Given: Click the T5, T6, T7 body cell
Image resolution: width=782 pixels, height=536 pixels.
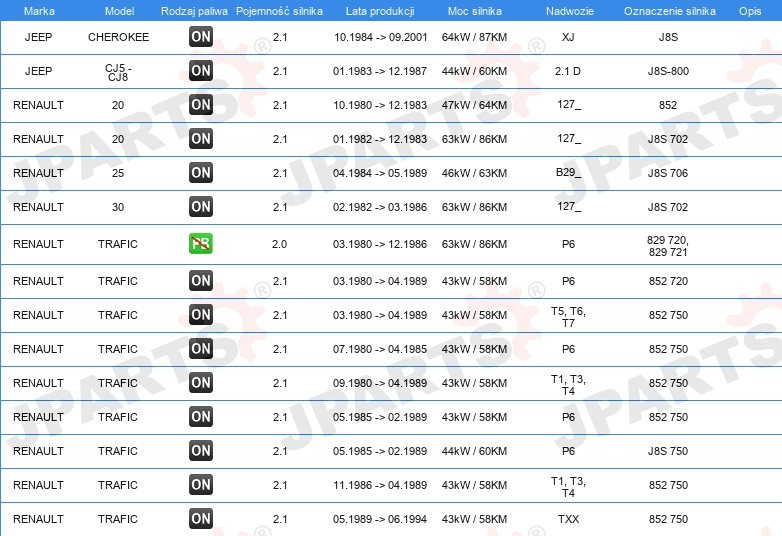Looking at the screenshot, I should pyautogui.click(x=568, y=317).
